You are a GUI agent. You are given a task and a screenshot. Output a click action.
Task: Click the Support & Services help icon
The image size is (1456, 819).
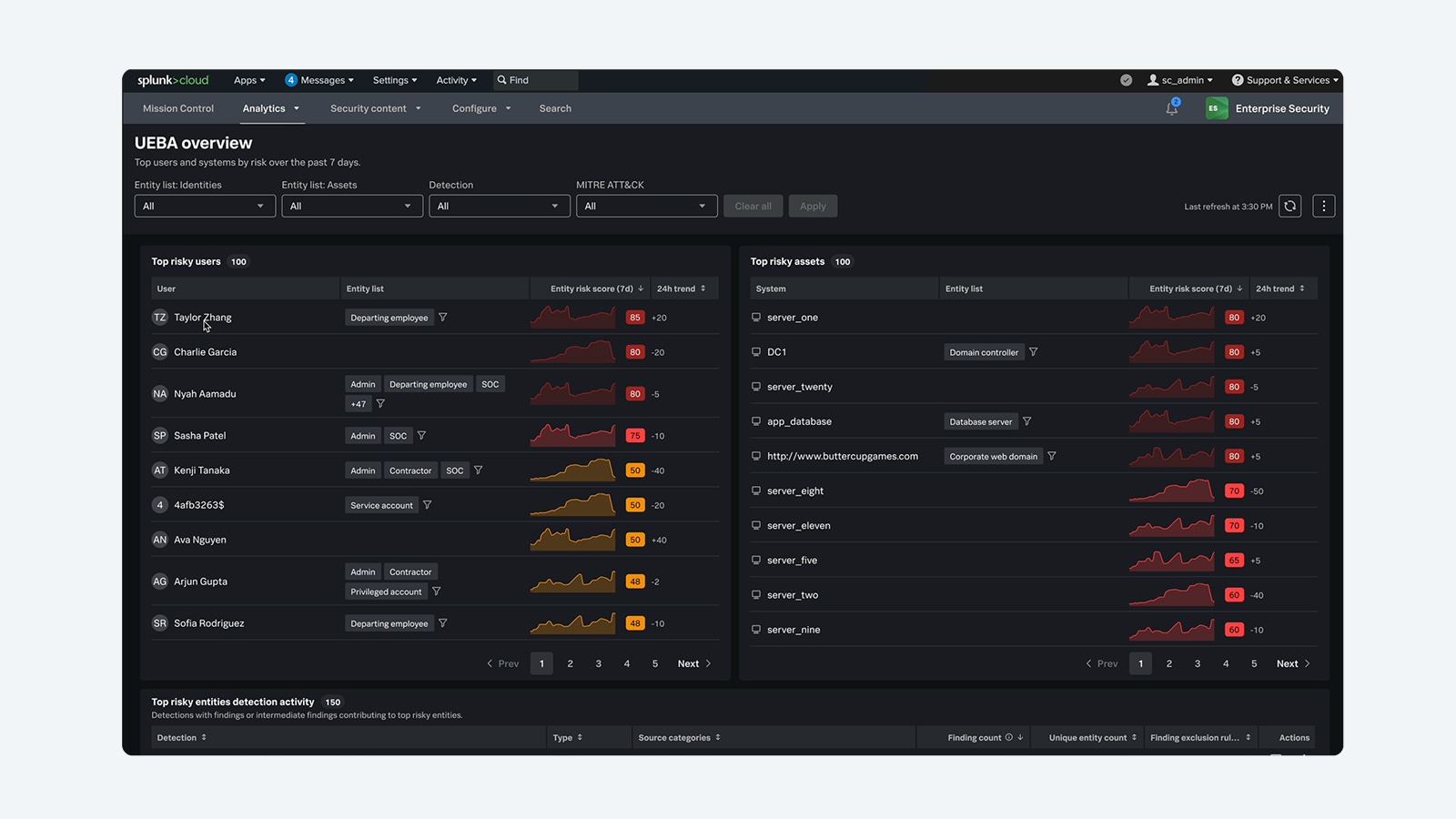1238,80
